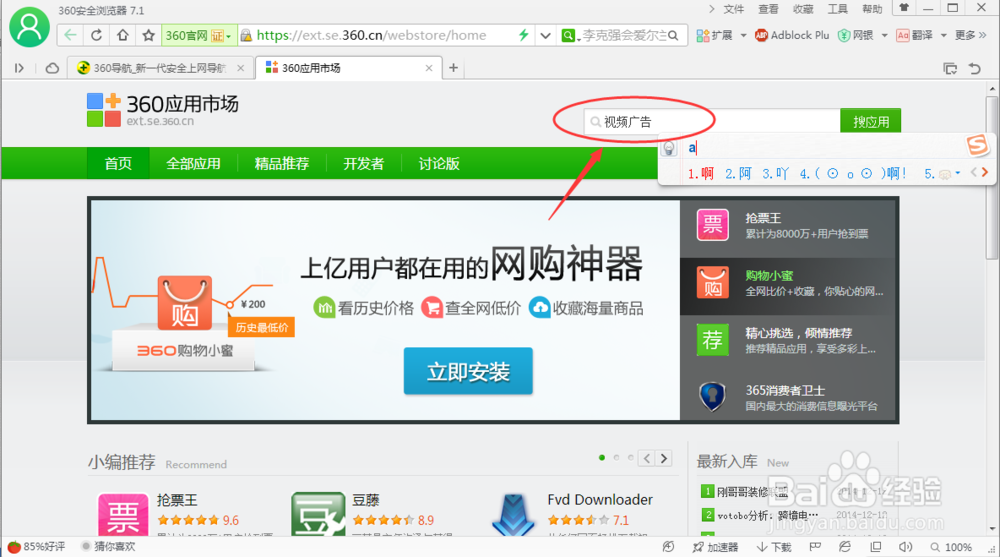The image size is (1000, 557).
Task: Click the Sogou input method logo
Action: pos(977,145)
